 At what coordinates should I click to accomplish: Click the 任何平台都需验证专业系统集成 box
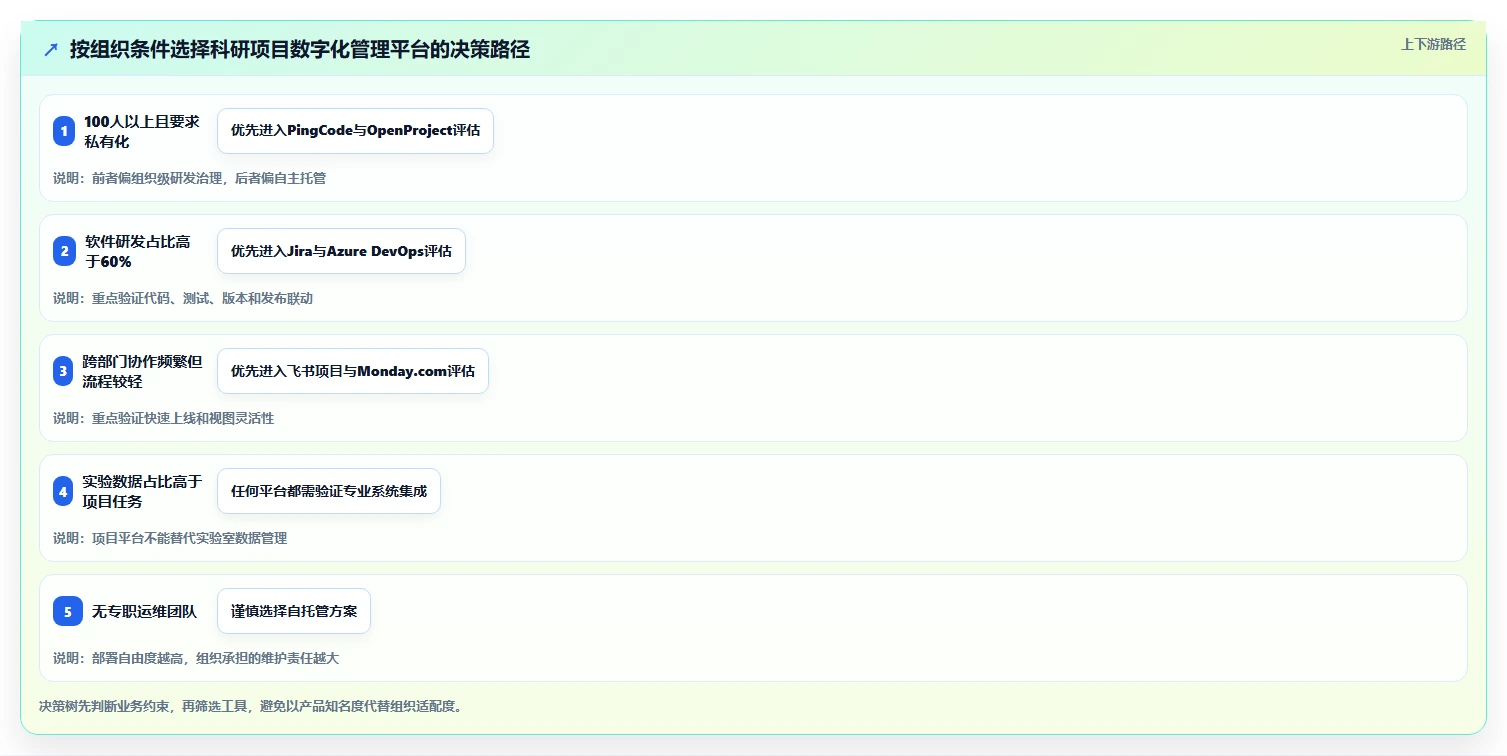pyautogui.click(x=329, y=491)
